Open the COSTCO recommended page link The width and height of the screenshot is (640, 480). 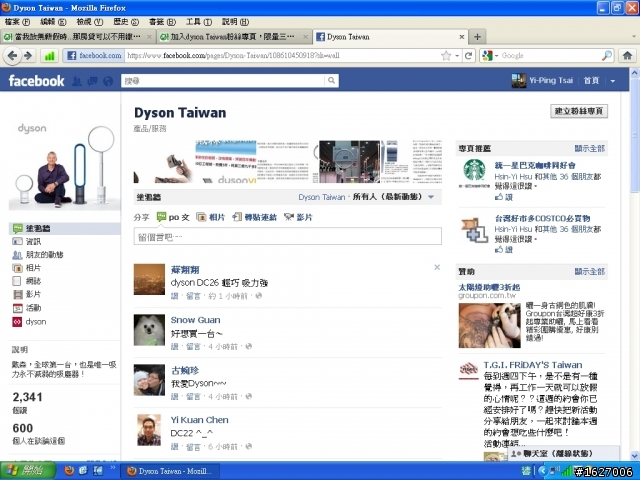tap(542, 218)
